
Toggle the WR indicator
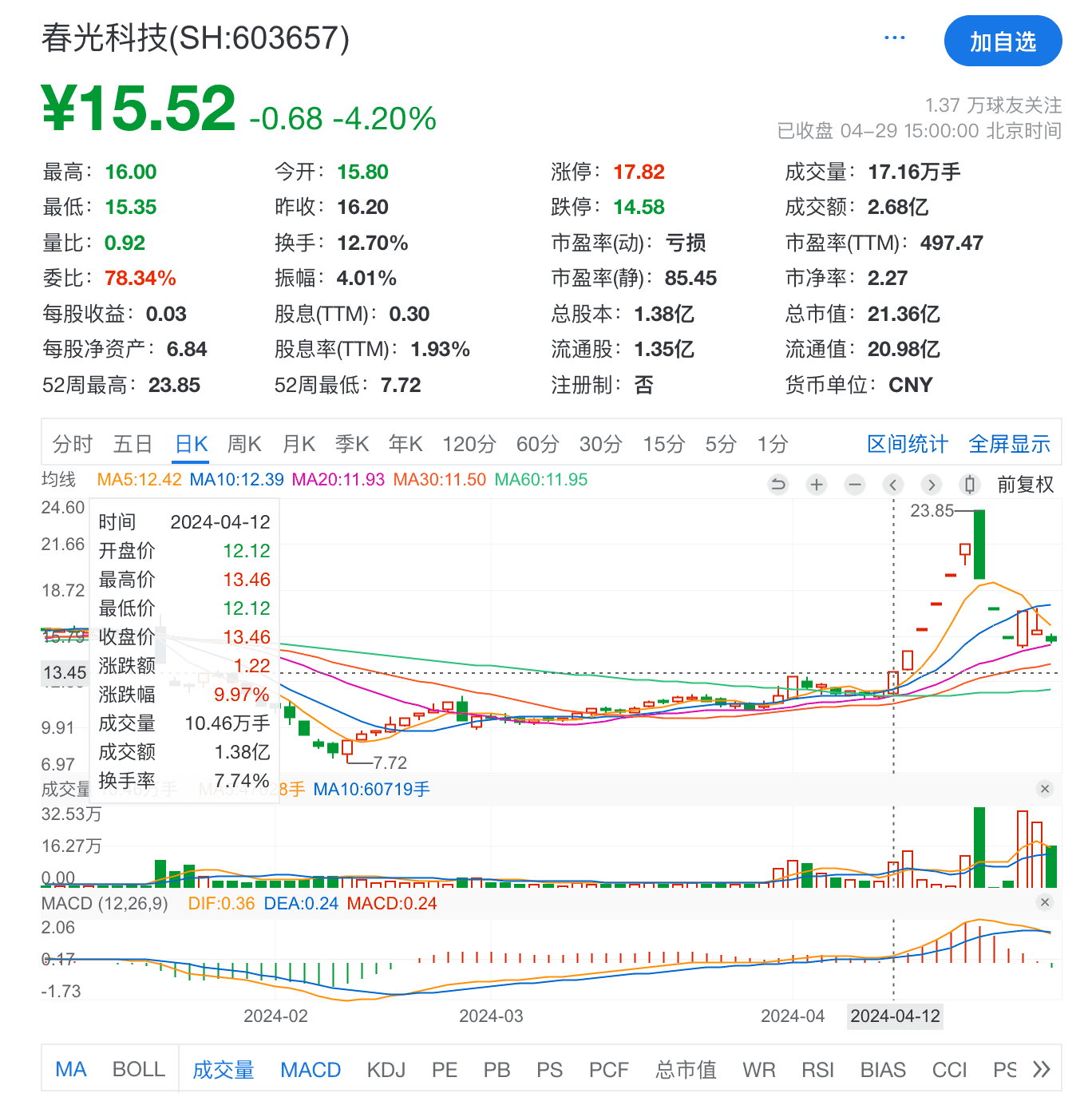(759, 1070)
